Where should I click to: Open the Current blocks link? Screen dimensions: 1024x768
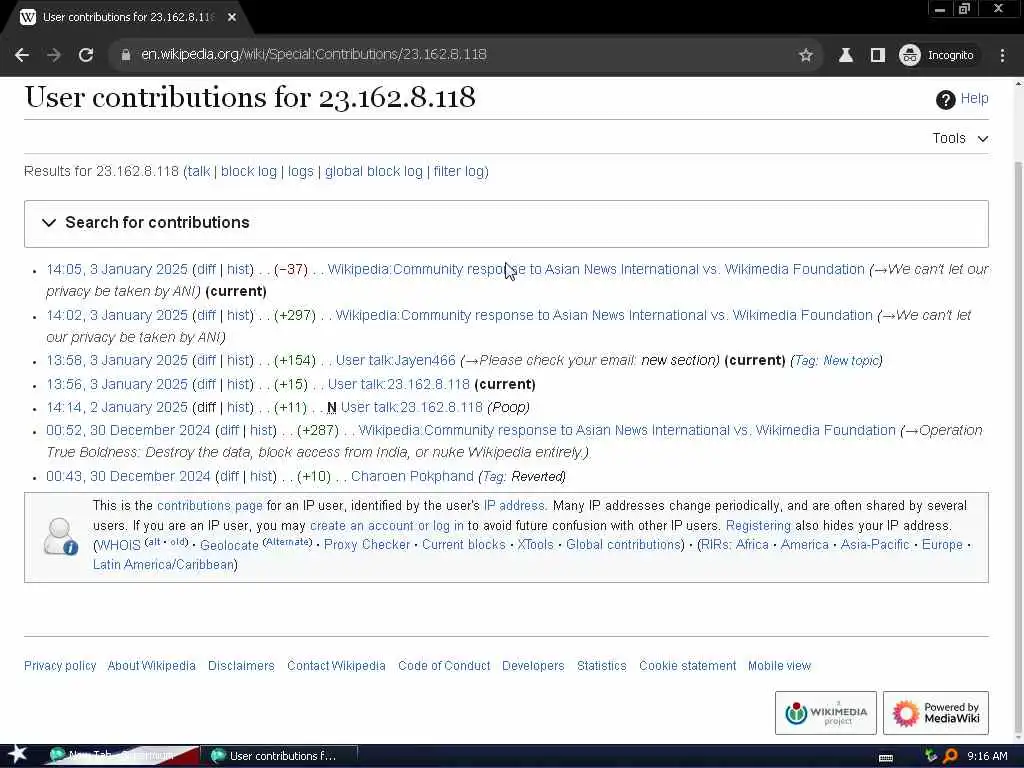[x=464, y=545]
